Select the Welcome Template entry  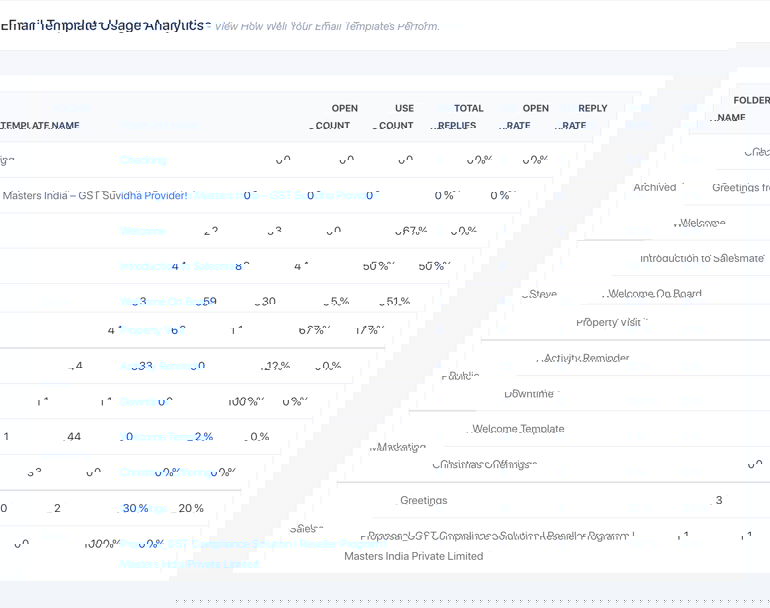coord(518,429)
